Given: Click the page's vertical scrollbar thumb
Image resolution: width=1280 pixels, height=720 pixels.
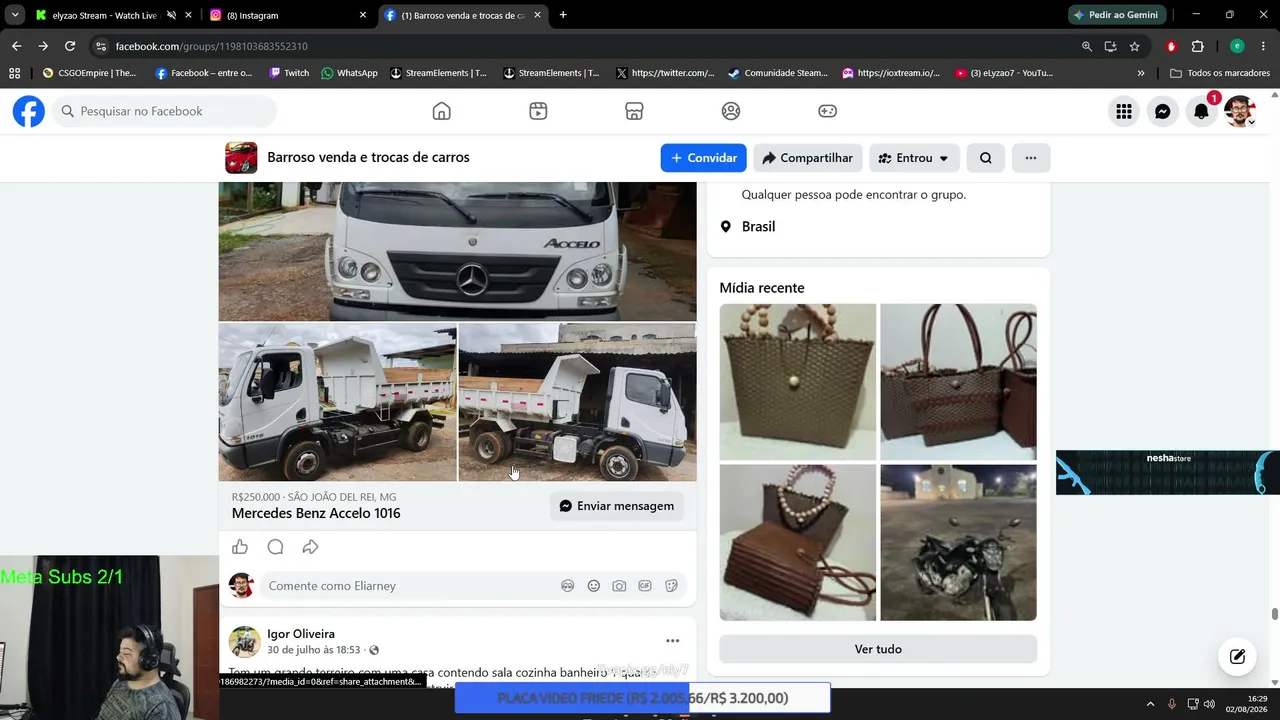Looking at the screenshot, I should pos(1274,614).
